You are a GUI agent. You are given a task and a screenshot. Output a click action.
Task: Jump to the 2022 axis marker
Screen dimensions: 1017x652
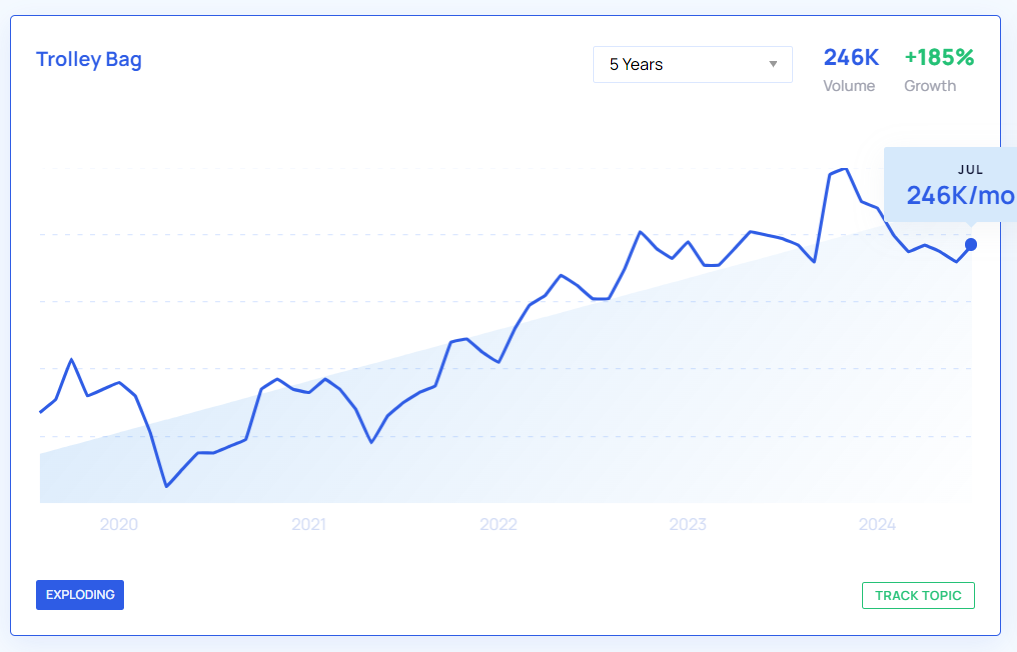coord(498,524)
